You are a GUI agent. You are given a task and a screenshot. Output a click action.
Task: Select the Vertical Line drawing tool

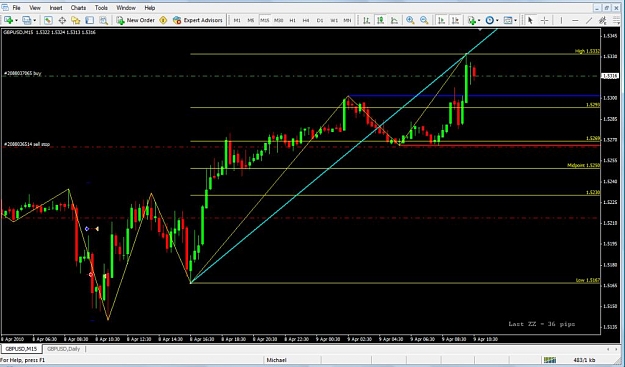[561, 20]
